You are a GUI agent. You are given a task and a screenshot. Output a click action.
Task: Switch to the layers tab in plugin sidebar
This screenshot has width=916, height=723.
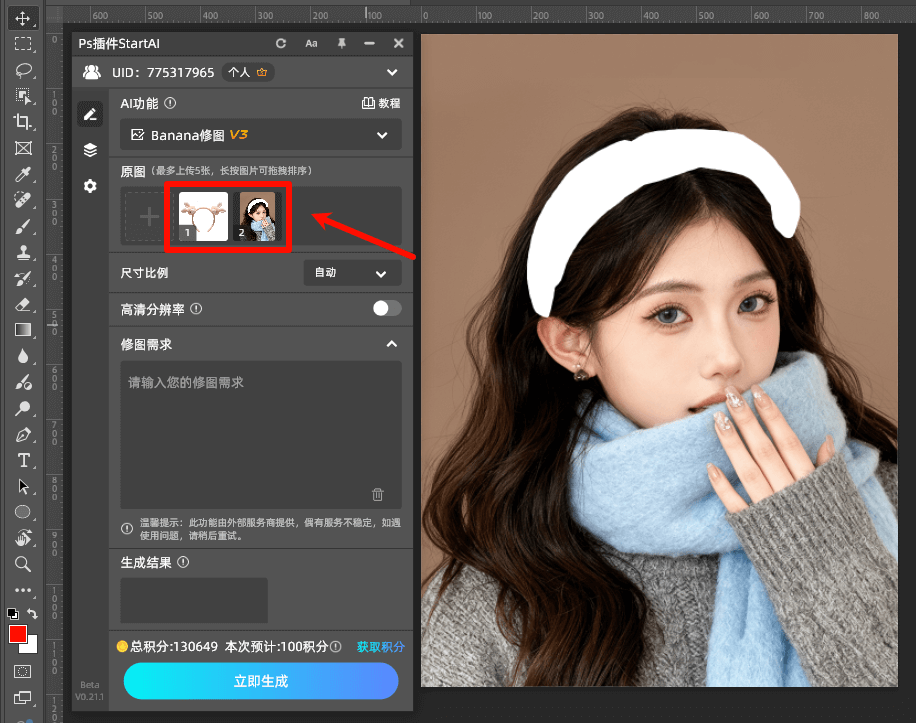(x=90, y=150)
